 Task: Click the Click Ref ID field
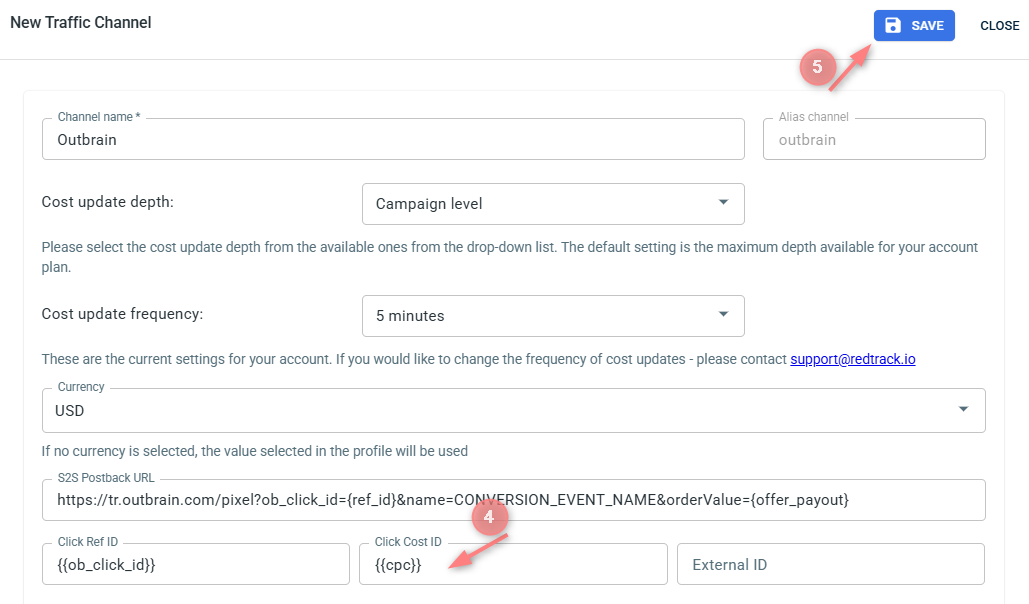point(196,564)
